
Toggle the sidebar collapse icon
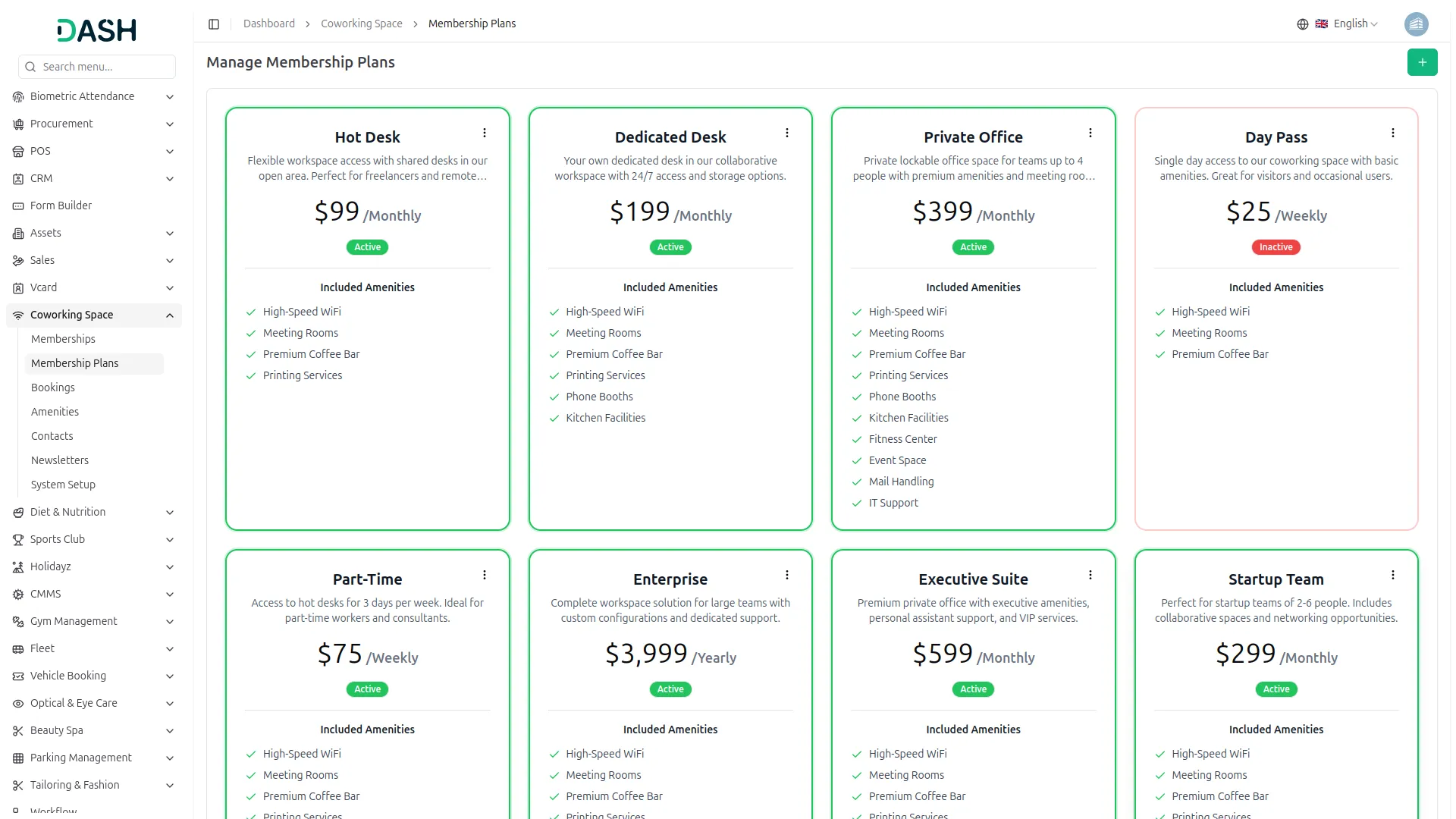[214, 24]
